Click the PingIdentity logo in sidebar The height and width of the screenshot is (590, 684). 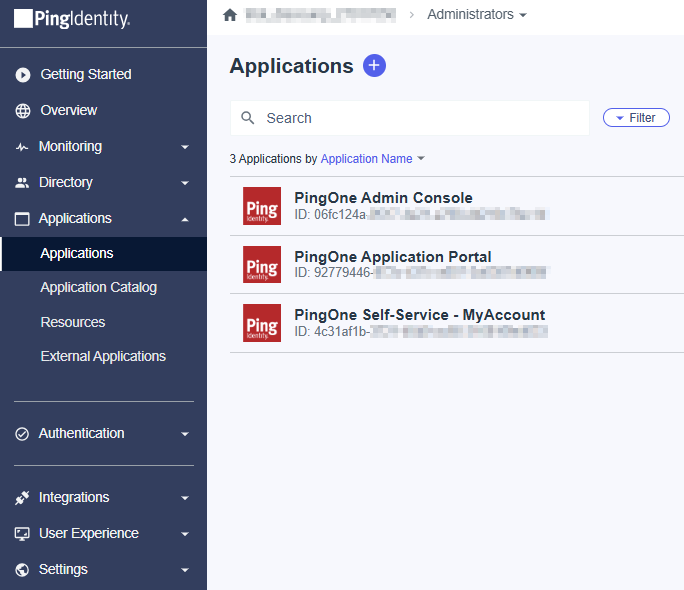coord(72,18)
